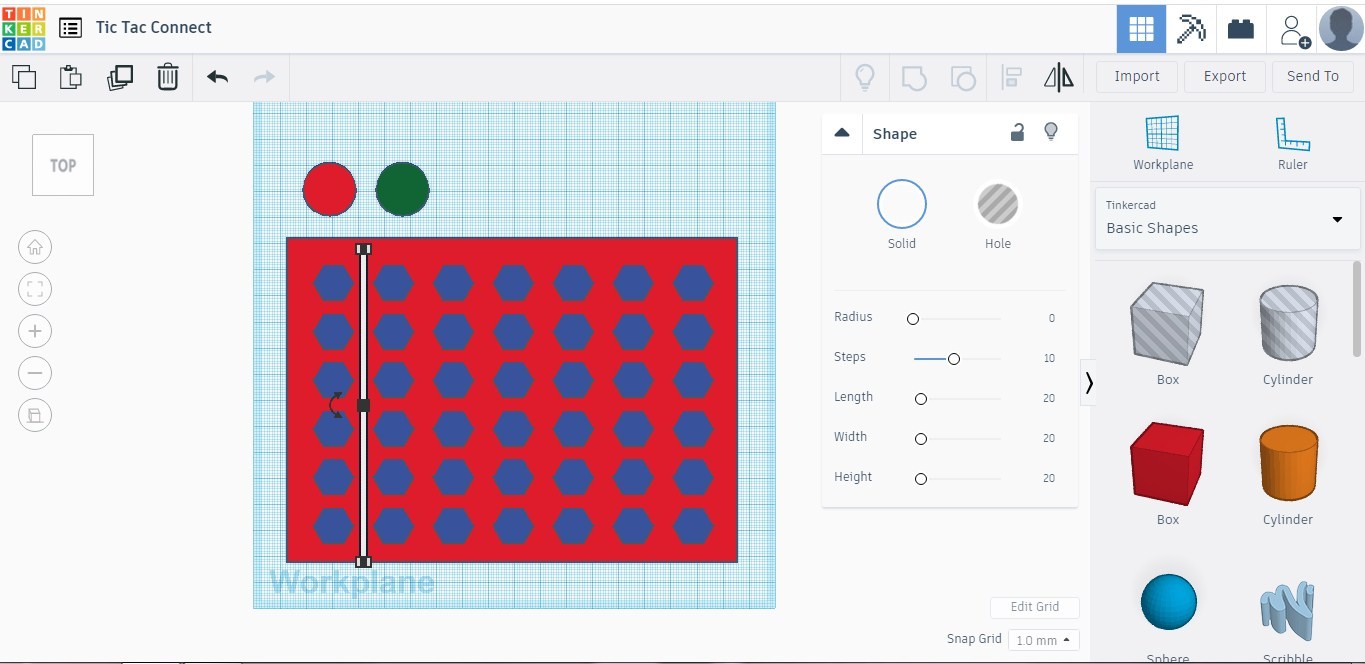Click the Group shapes icon

914,77
